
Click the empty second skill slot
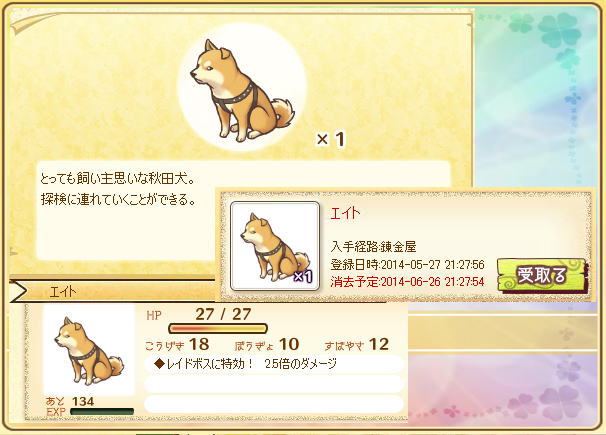click(274, 384)
